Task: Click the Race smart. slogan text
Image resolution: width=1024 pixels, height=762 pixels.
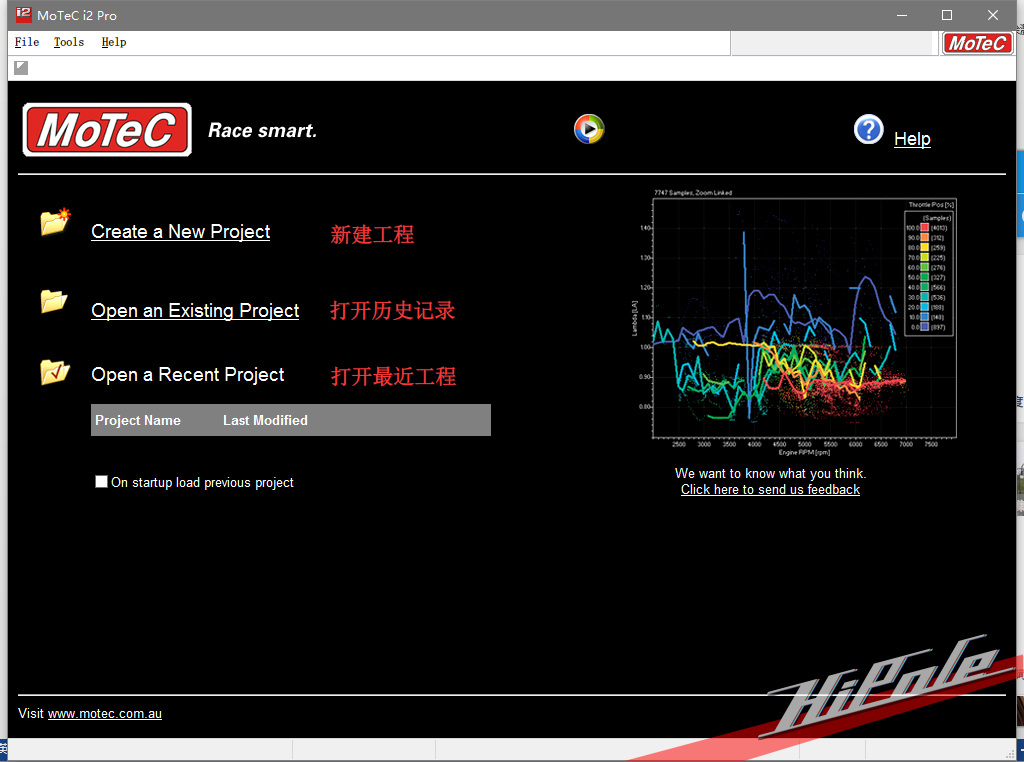Action: pyautogui.click(x=263, y=131)
